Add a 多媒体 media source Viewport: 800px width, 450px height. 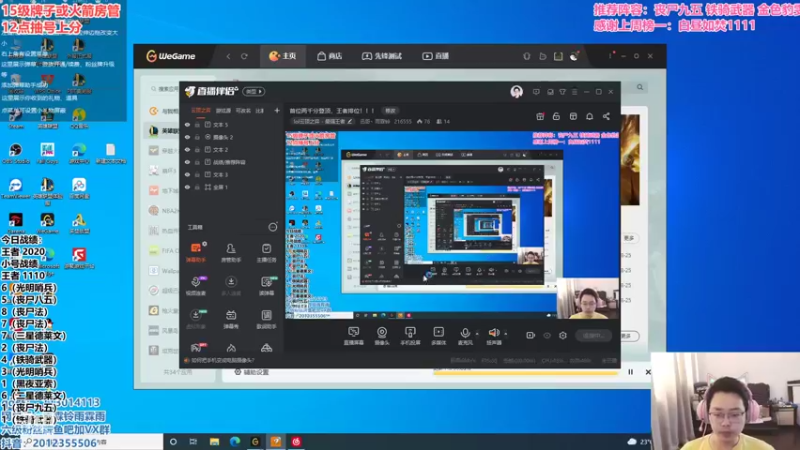click(438, 336)
